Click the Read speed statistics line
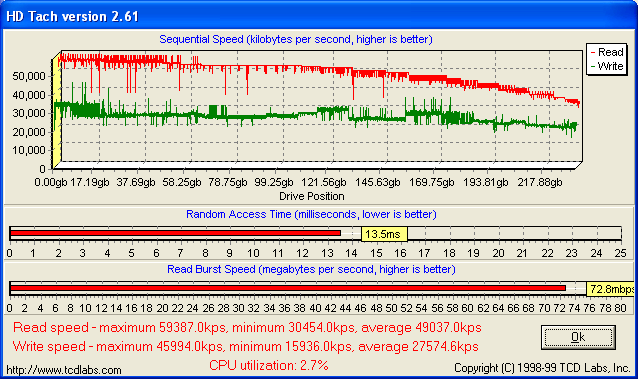638x384 pixels. click(247, 327)
